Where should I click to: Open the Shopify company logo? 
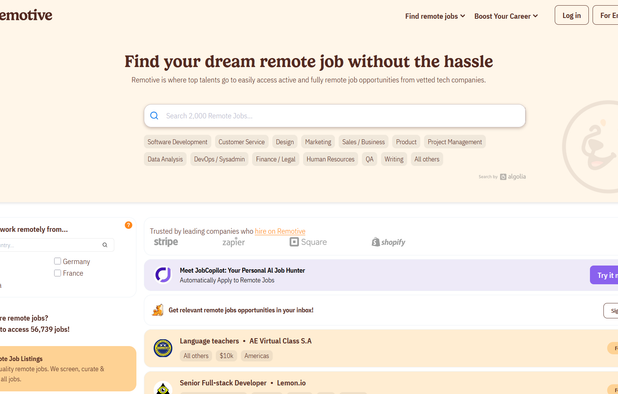tap(388, 242)
